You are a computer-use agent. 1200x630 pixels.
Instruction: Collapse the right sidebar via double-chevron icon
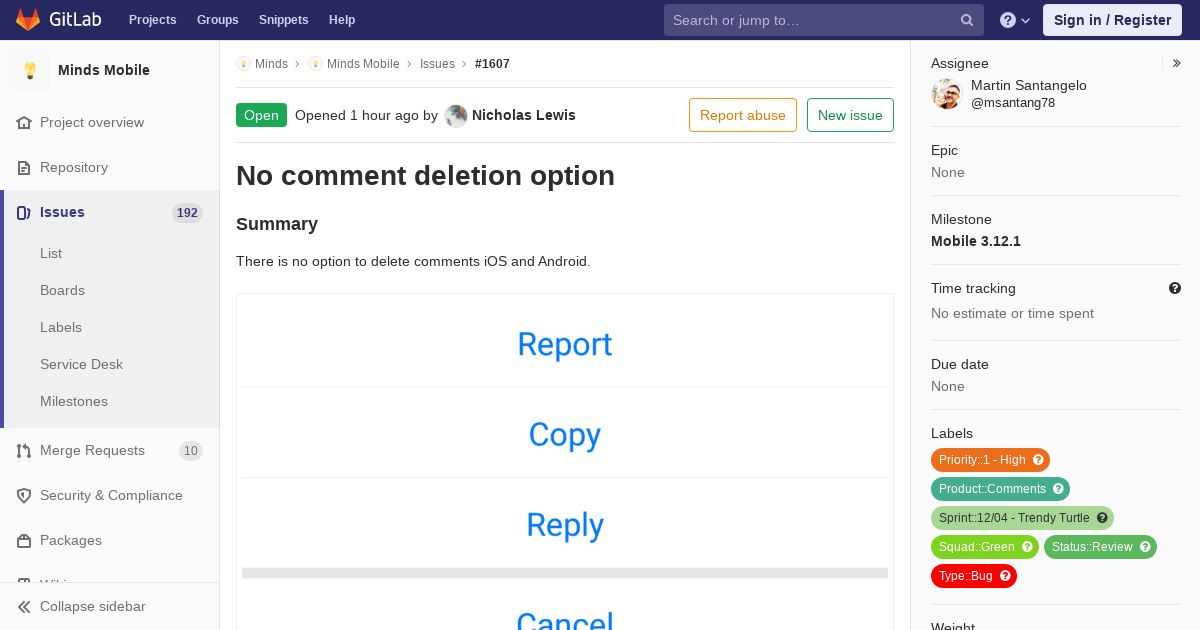(x=1177, y=63)
